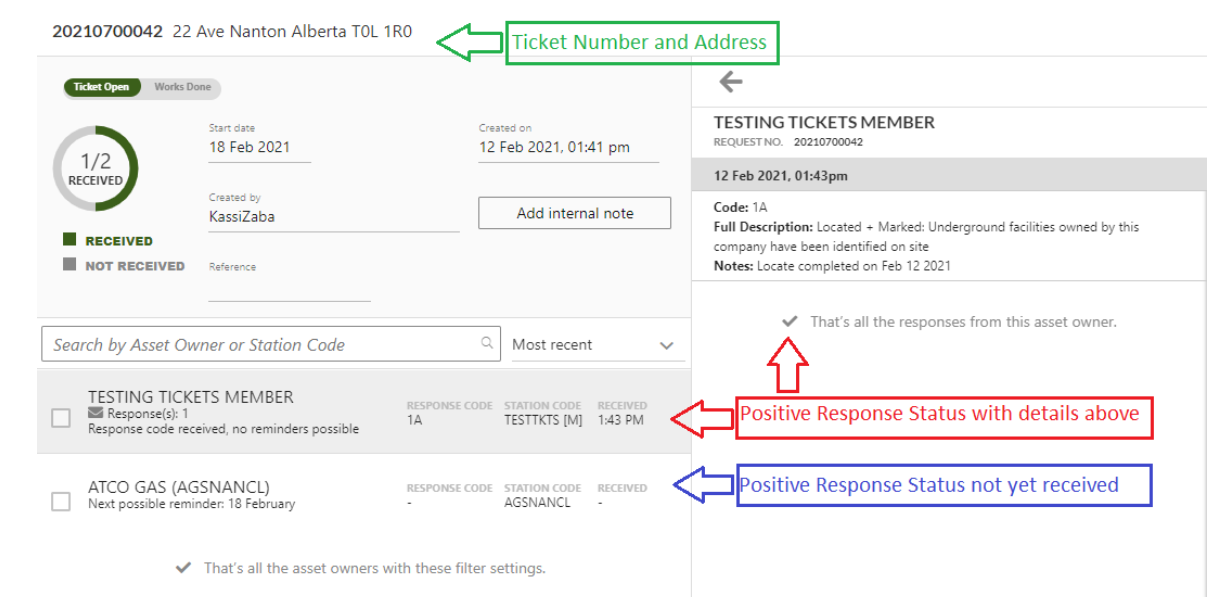Click the green RECEIVED legend square
Image resolution: width=1232 pixels, height=597 pixels.
(69, 240)
